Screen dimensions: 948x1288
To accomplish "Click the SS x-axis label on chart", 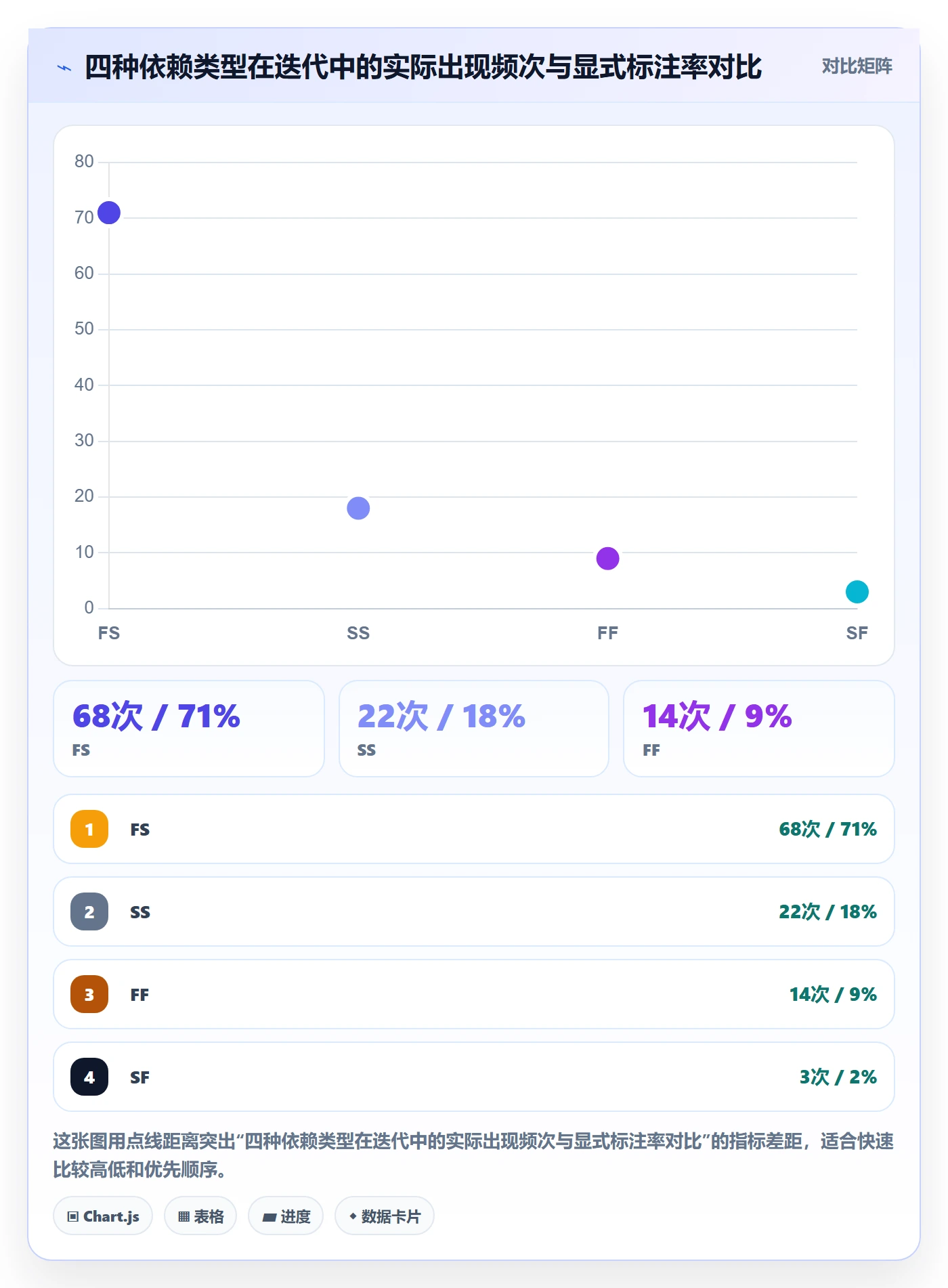I will tap(358, 633).
